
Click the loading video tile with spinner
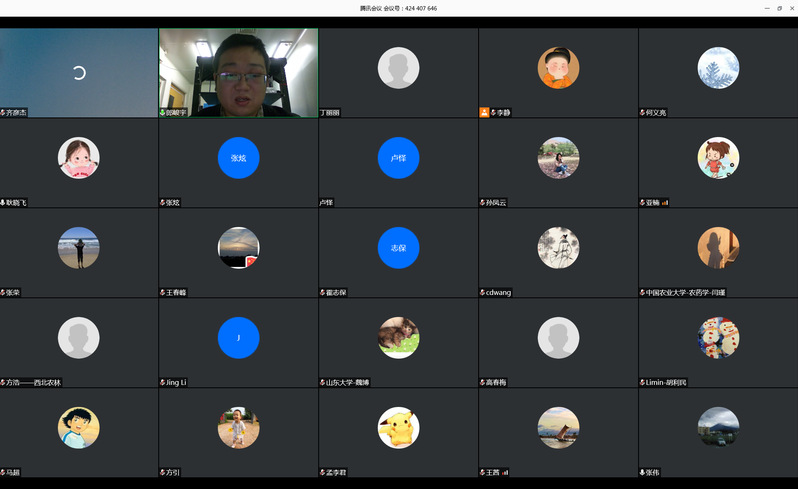pos(79,72)
